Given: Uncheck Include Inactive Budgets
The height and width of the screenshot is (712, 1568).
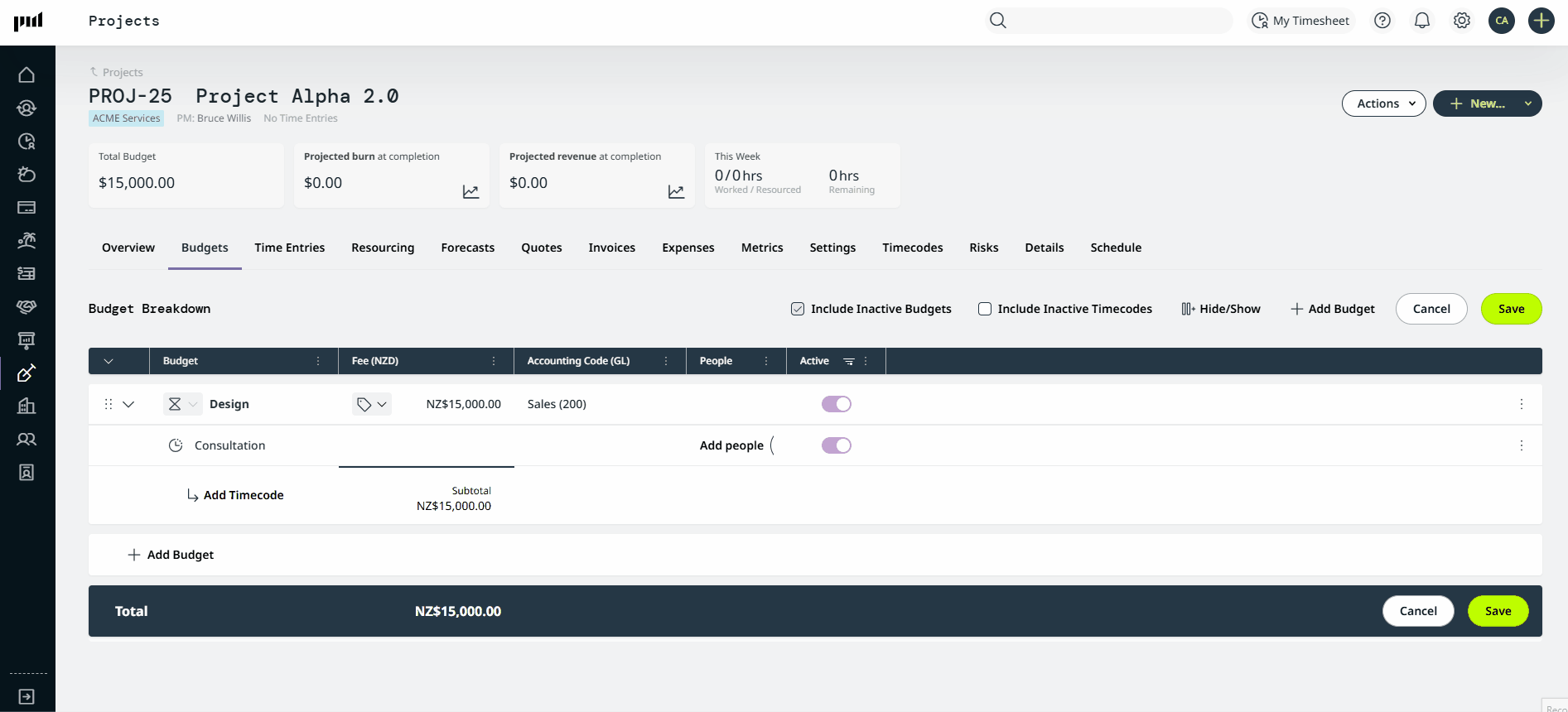Looking at the screenshot, I should [x=798, y=309].
